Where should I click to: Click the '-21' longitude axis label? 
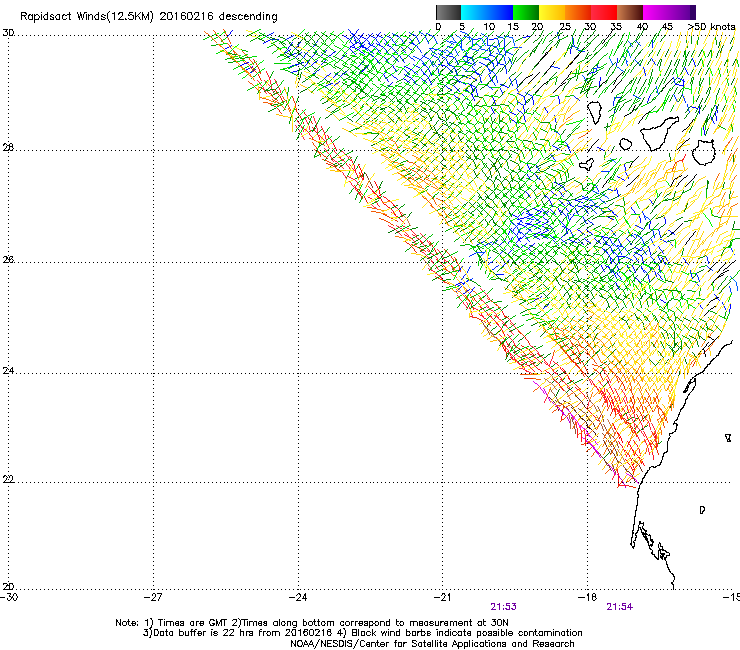point(443,597)
